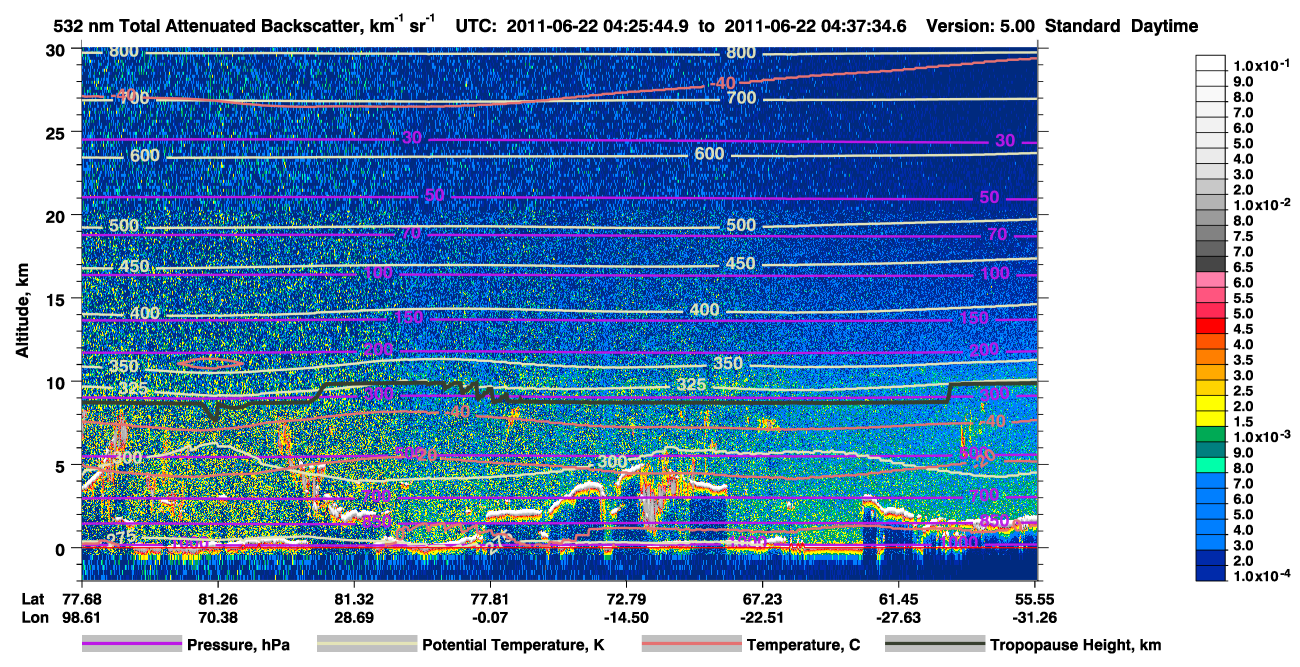This screenshot has height=667, width=1300.
Task: Click the color bar label '1.0x10-2'
Action: click(1262, 203)
